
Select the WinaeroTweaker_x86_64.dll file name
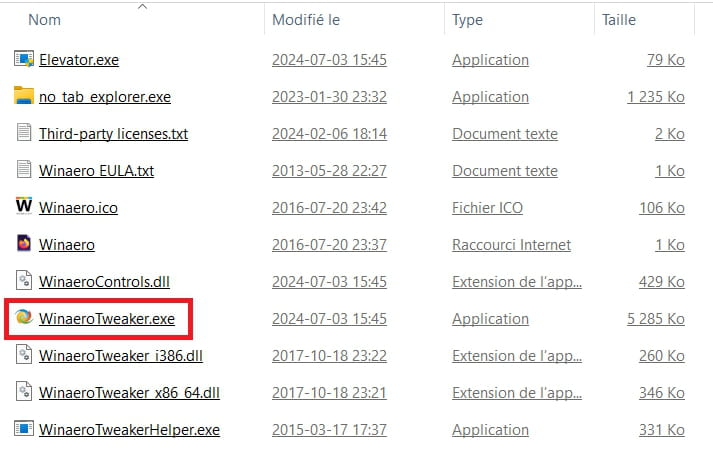click(129, 393)
